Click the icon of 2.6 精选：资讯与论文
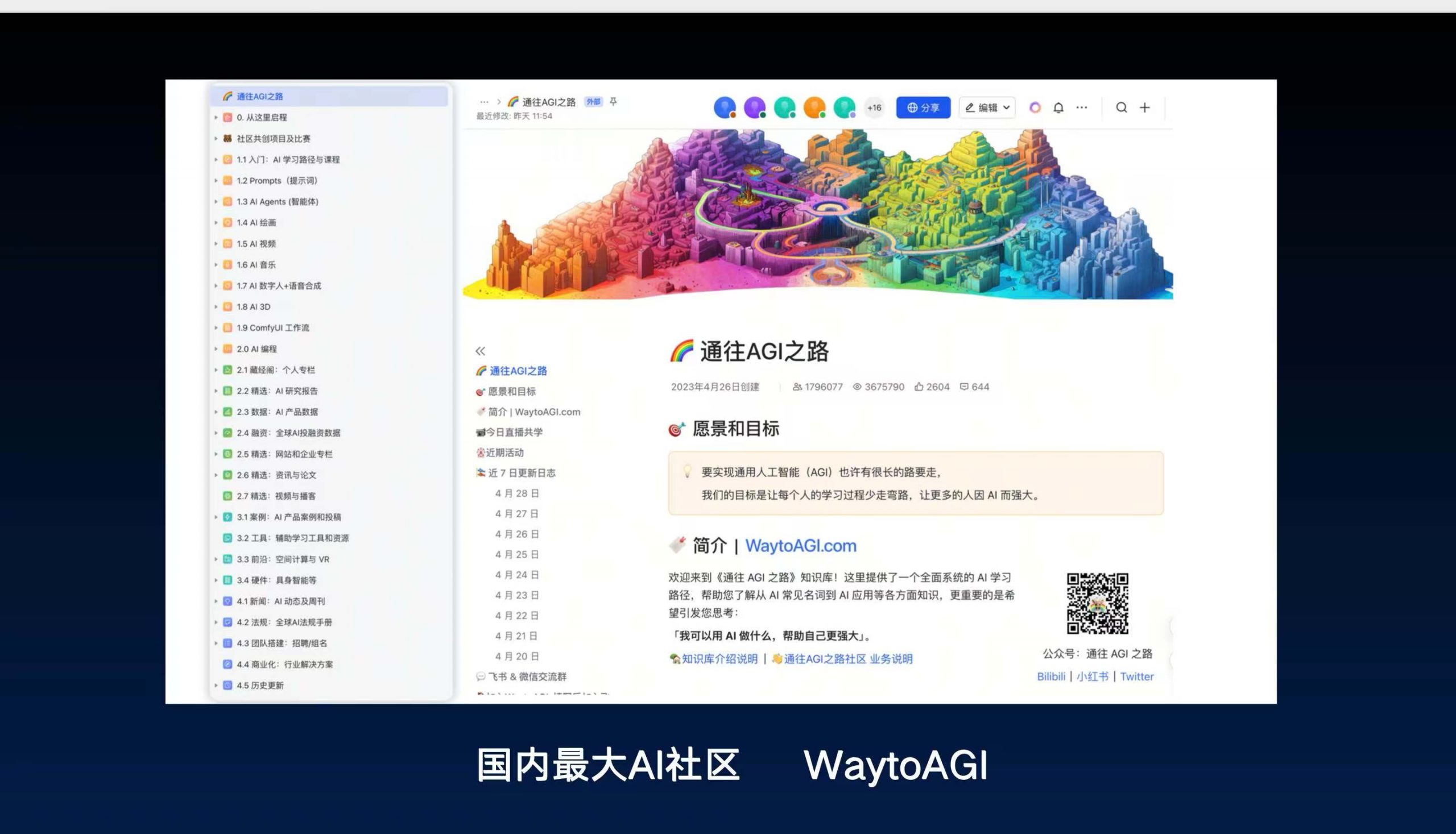The height and width of the screenshot is (834, 1456). [x=227, y=475]
